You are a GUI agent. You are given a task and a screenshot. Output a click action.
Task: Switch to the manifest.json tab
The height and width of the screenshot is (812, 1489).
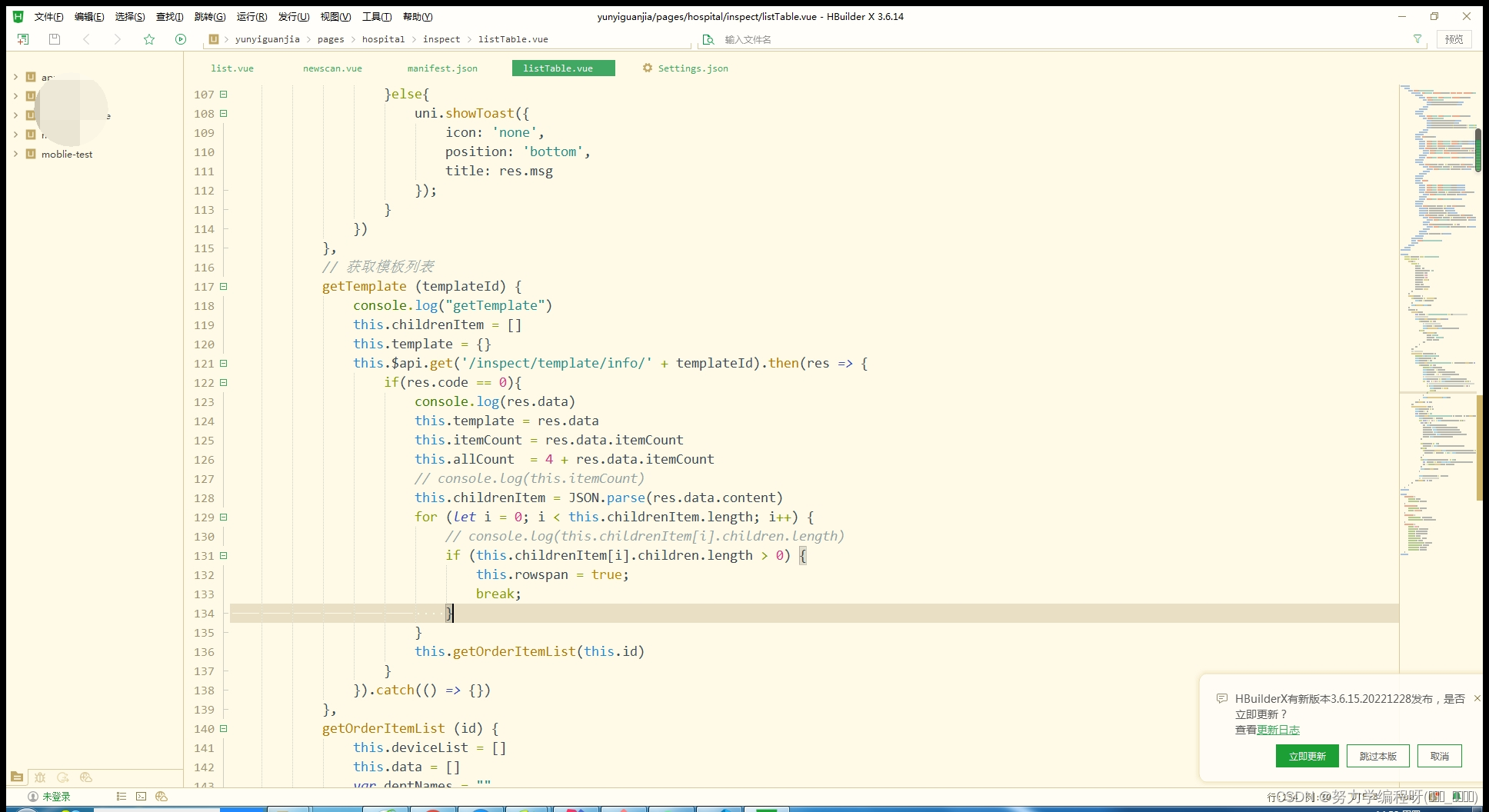pos(442,68)
